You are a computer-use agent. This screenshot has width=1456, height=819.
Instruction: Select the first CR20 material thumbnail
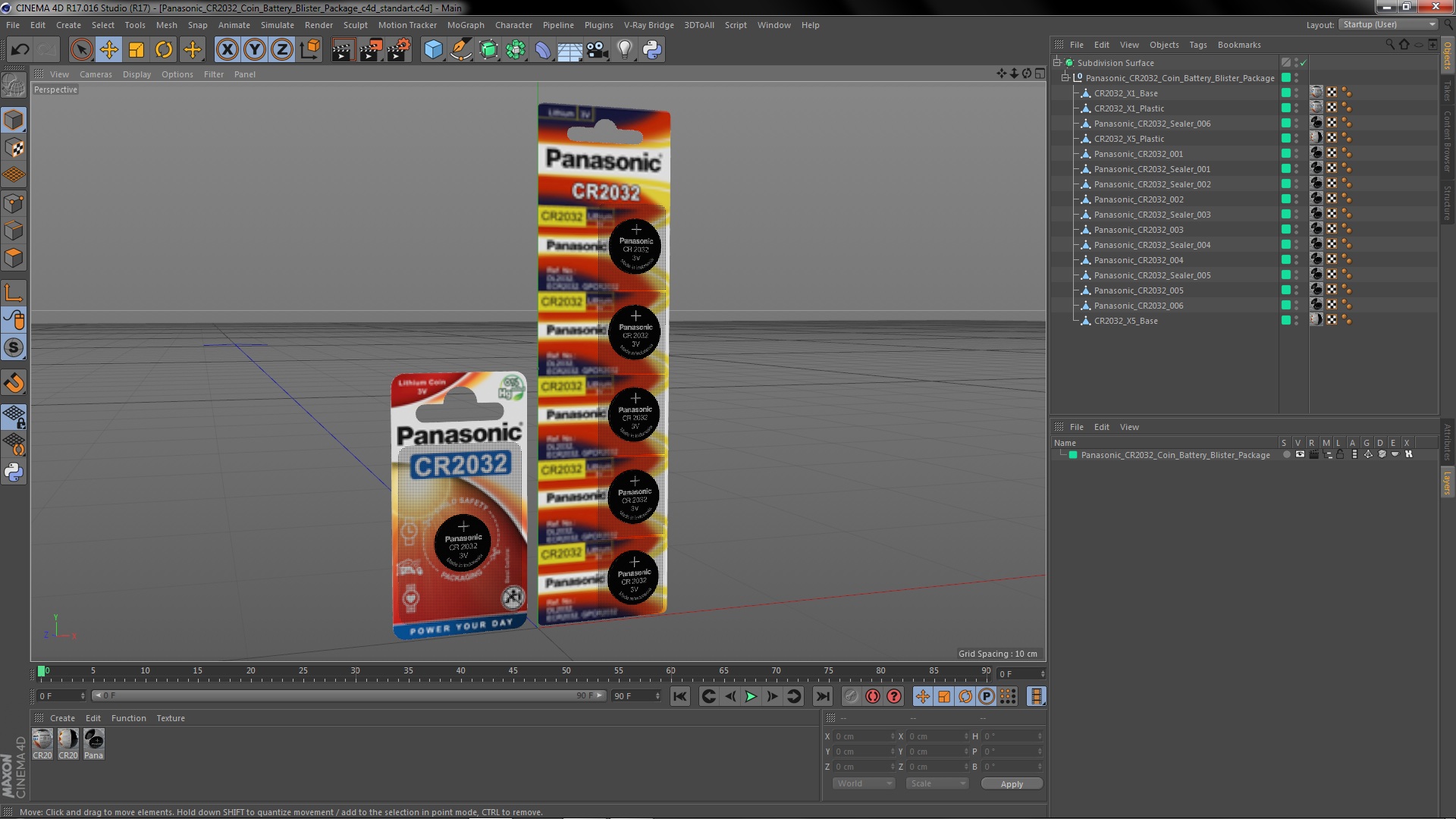tap(42, 744)
